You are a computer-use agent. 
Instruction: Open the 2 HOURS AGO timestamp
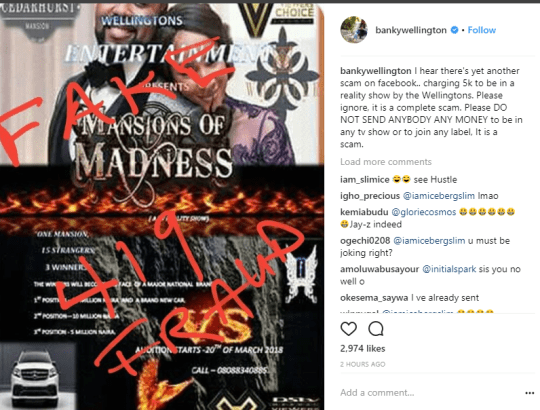(363, 364)
